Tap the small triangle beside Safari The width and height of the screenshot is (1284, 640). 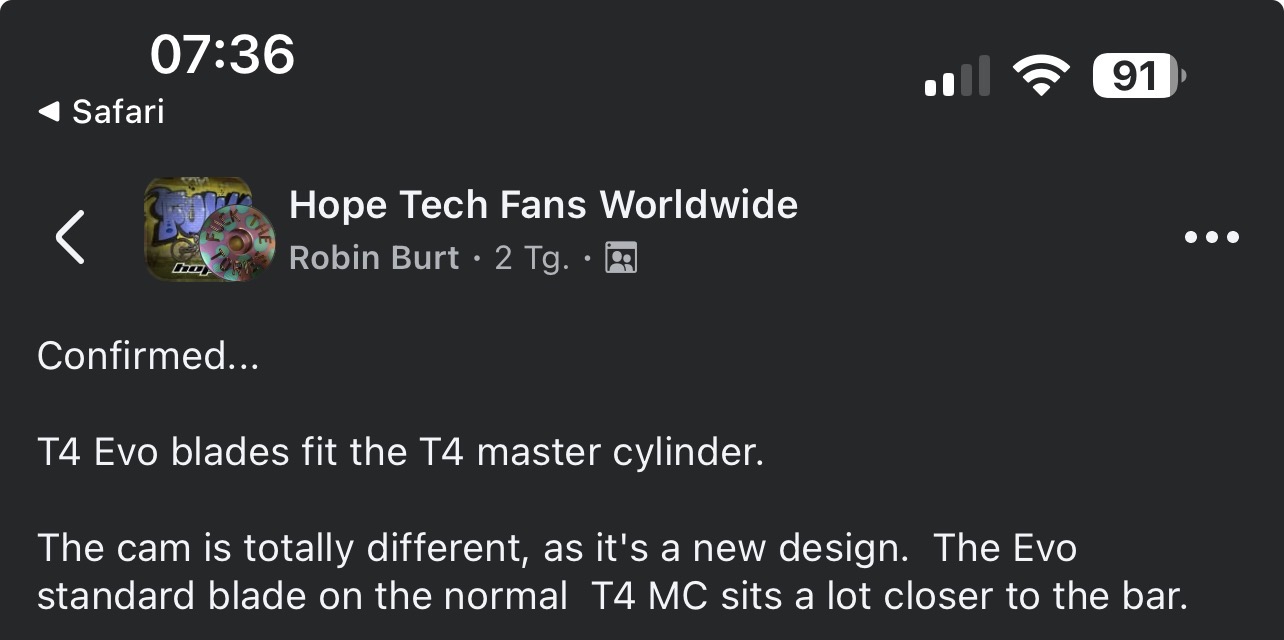(x=48, y=112)
